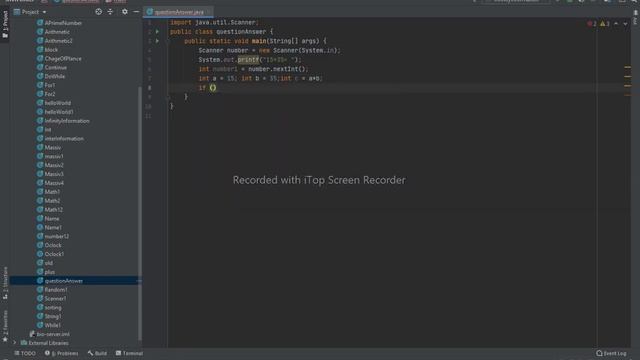Open the helloWorld1 class

(x=55, y=112)
